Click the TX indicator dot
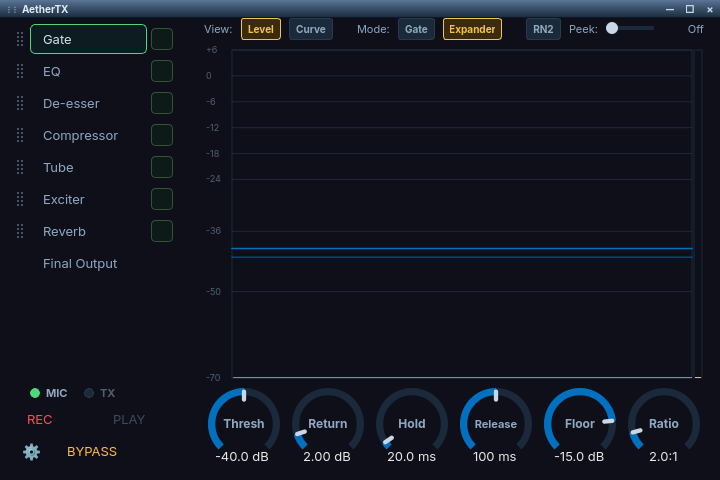Screen dimensions: 720x480 (89, 393)
